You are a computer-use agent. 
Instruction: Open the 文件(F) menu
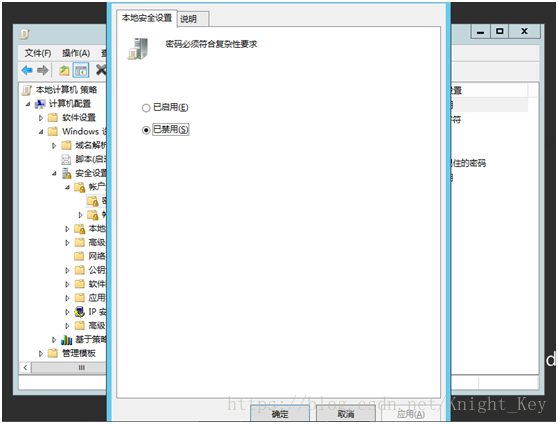tap(38, 53)
